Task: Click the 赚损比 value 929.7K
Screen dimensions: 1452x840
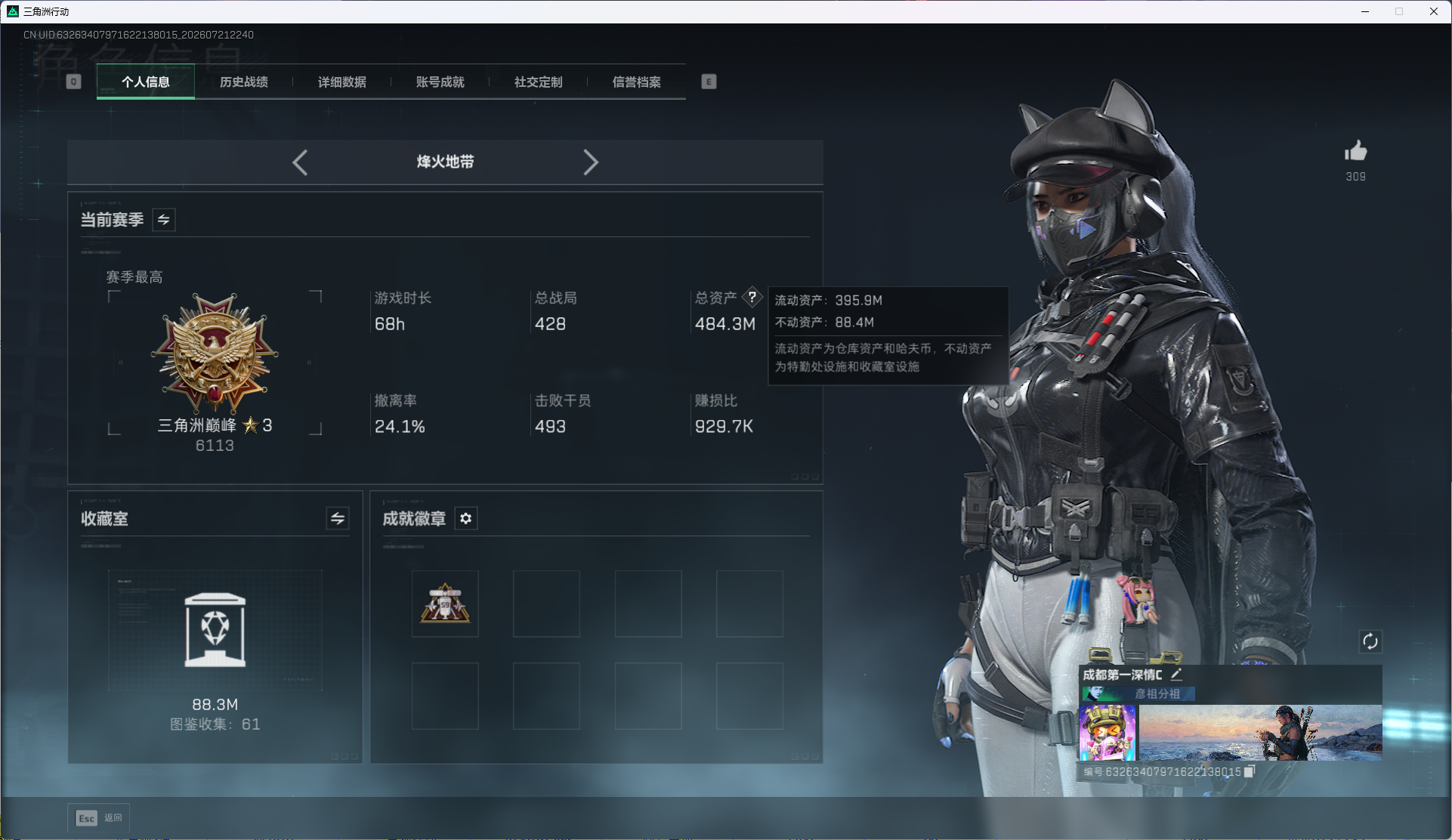Action: tap(724, 427)
